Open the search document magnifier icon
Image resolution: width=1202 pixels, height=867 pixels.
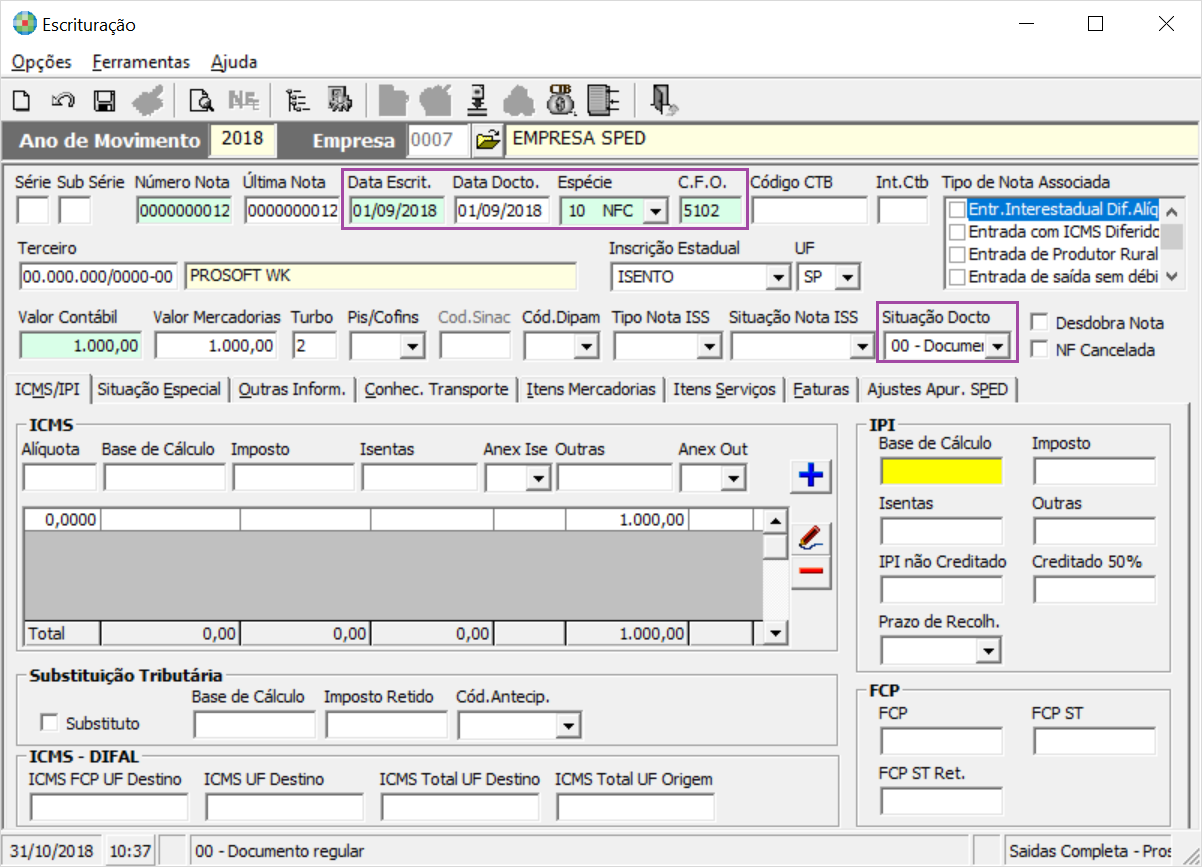pyautogui.click(x=201, y=100)
